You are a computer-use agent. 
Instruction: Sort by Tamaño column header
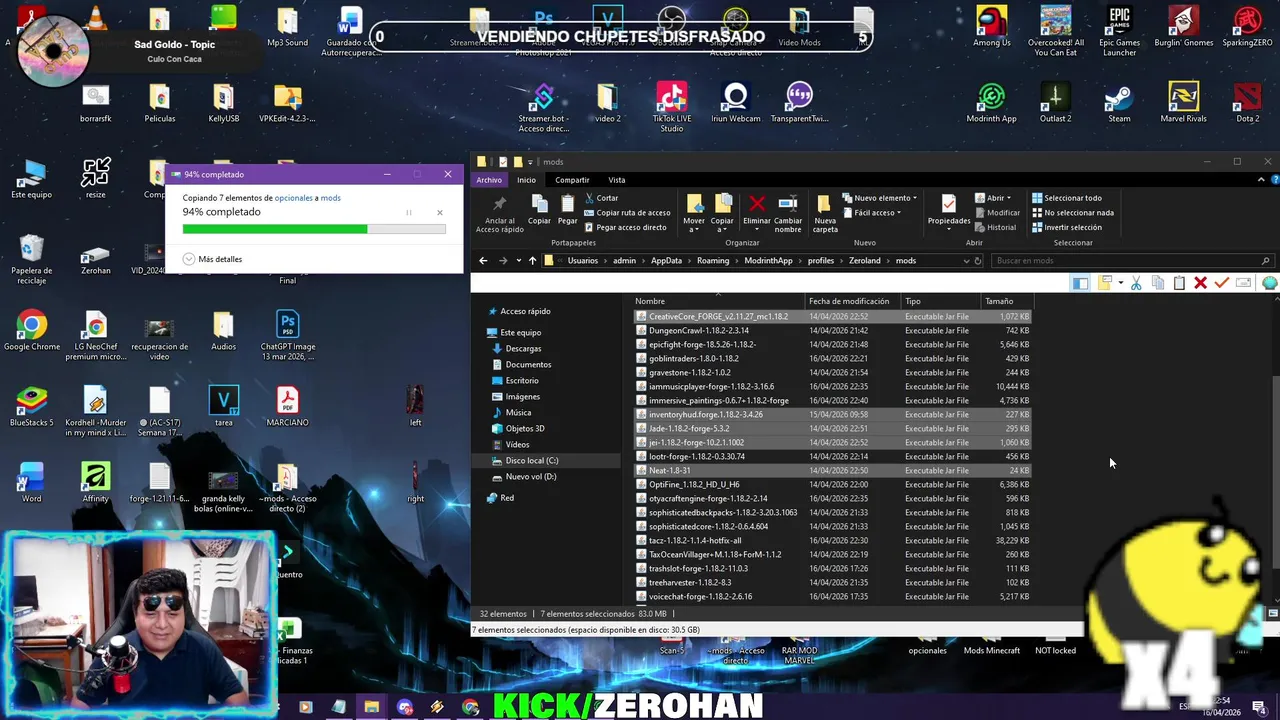click(x=1007, y=301)
